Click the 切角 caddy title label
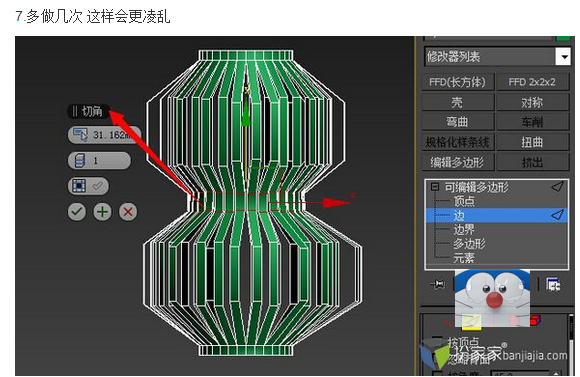Viewport: 580px width, 377px height. (92, 111)
